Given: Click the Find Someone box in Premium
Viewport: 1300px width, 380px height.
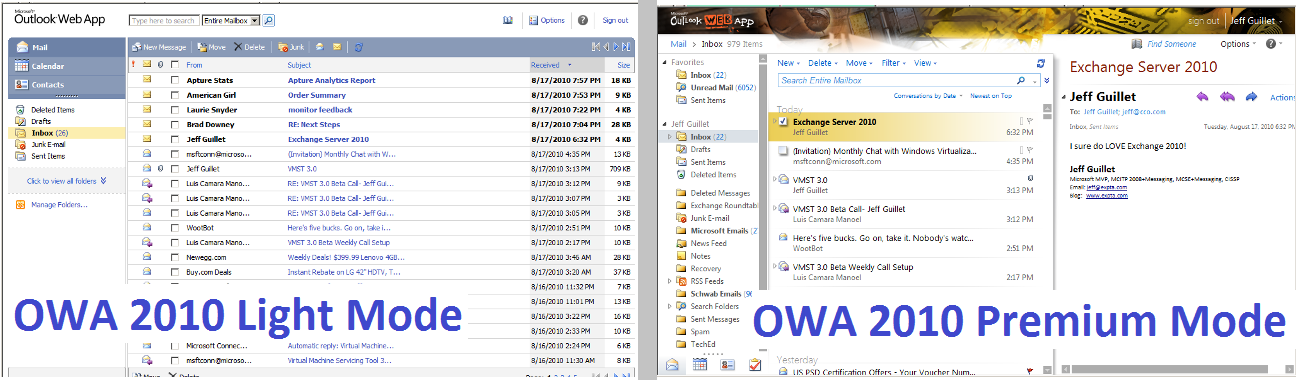Looking at the screenshot, I should click(x=1164, y=44).
